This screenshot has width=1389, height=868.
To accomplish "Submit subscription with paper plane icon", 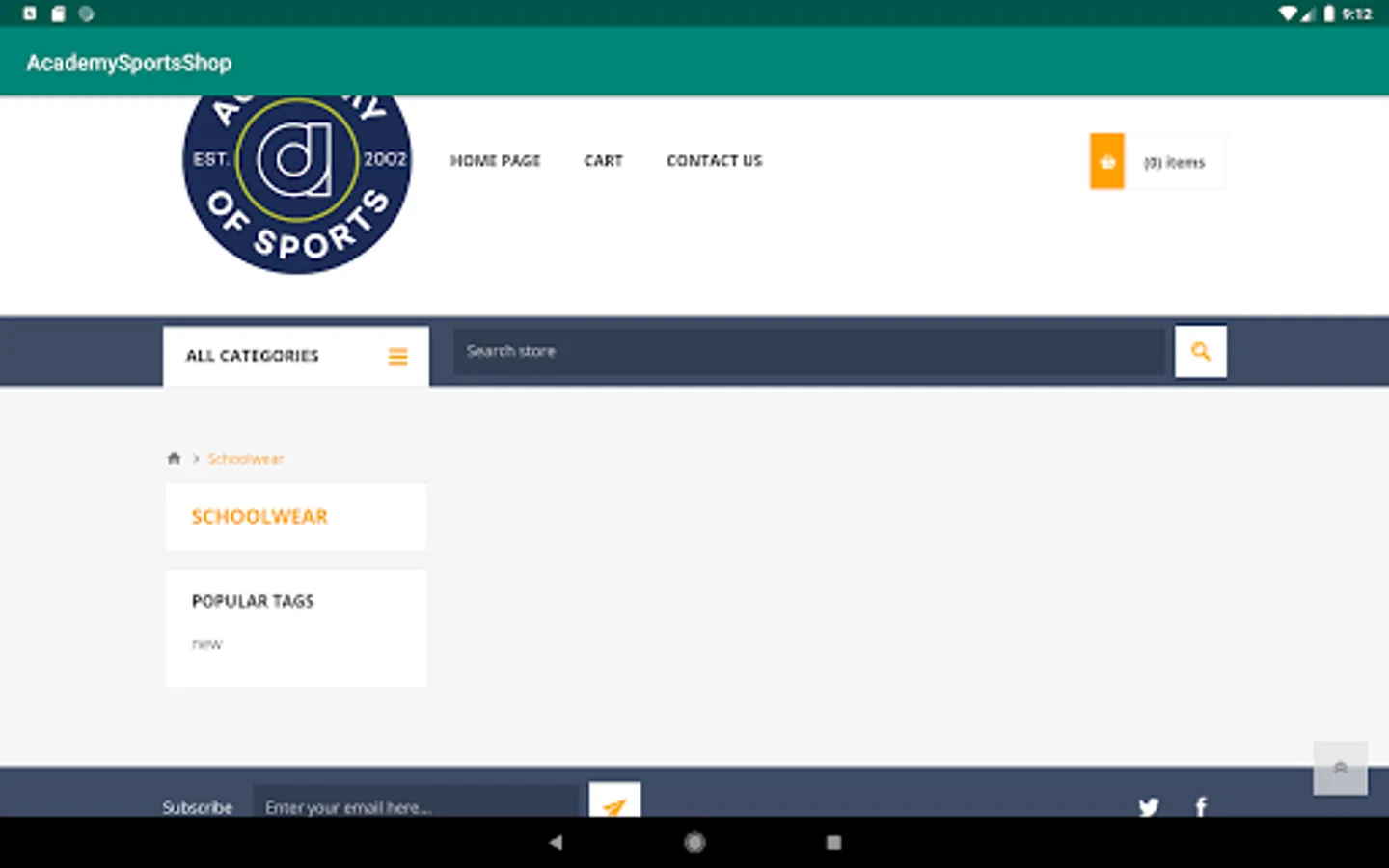I will pyautogui.click(x=614, y=800).
